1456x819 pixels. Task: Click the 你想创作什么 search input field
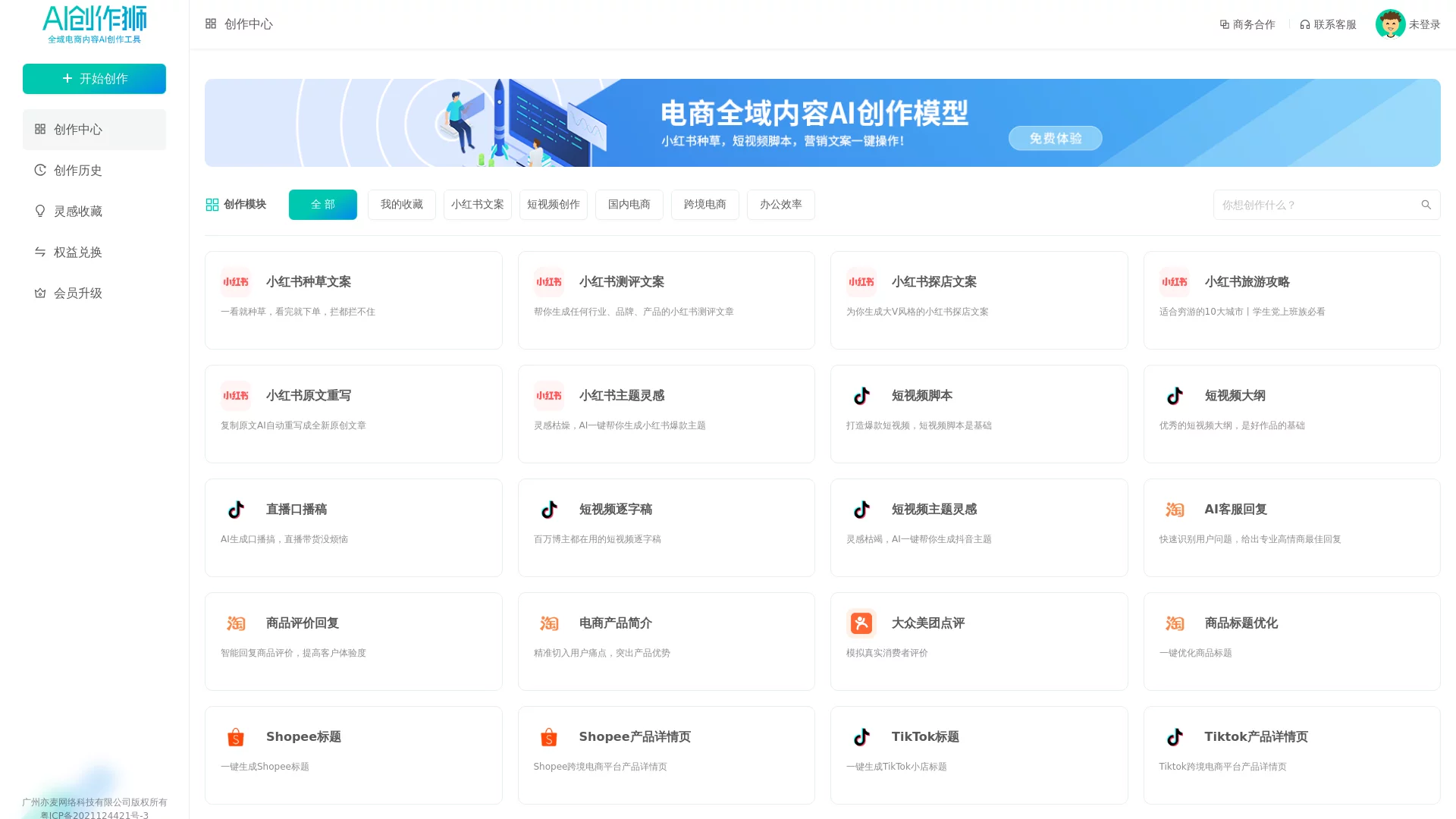pos(1319,204)
